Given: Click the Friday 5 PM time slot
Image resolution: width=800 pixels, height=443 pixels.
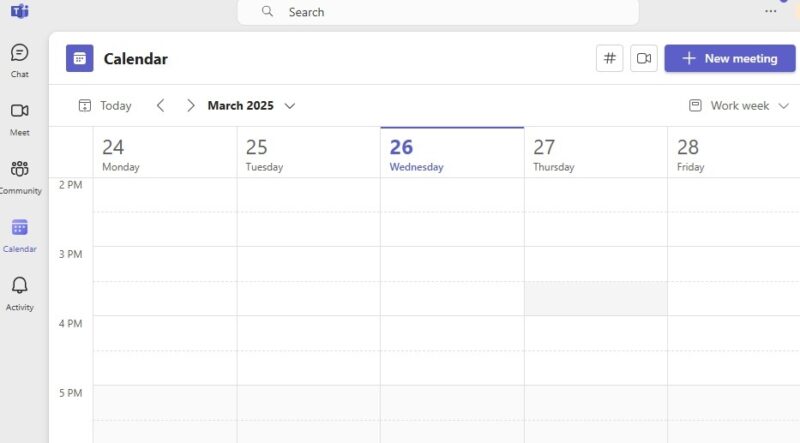Looking at the screenshot, I should click(734, 403).
